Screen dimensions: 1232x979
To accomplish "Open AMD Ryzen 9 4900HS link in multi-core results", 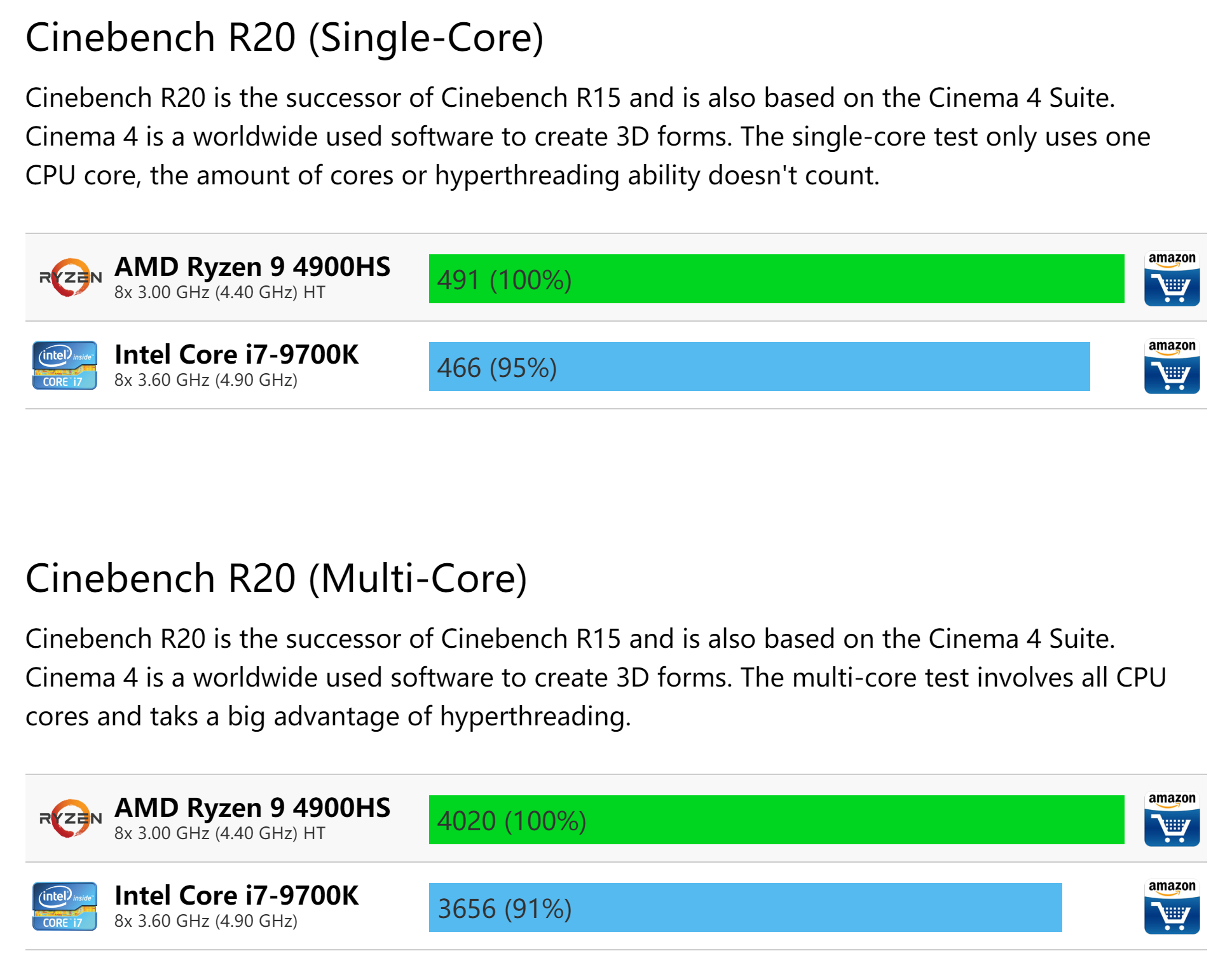I will click(252, 808).
